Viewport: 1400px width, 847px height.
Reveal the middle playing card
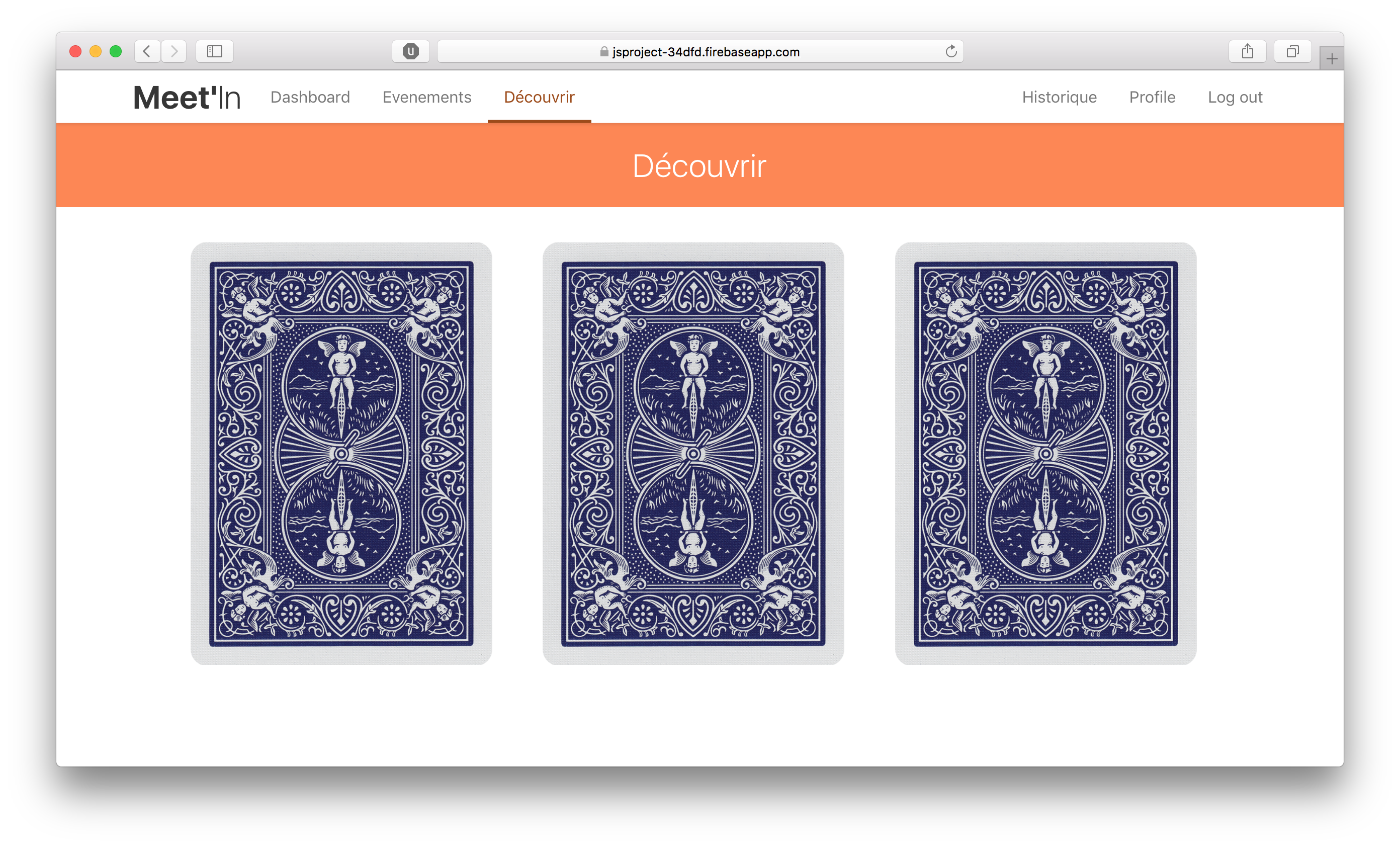click(692, 453)
